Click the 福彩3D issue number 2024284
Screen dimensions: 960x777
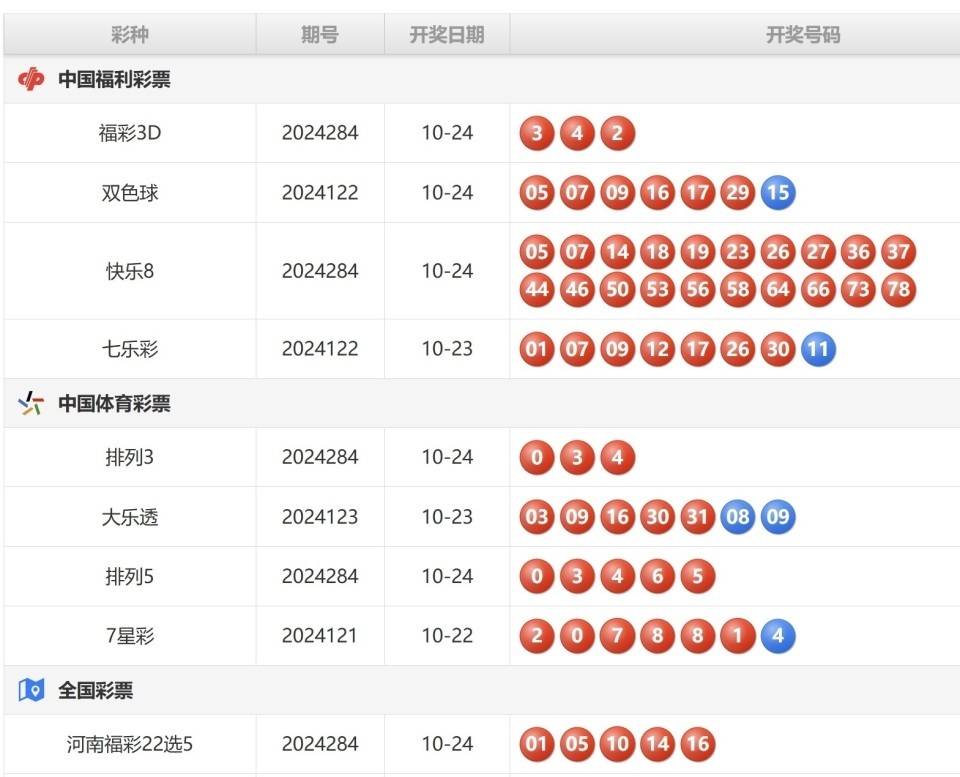click(x=320, y=133)
